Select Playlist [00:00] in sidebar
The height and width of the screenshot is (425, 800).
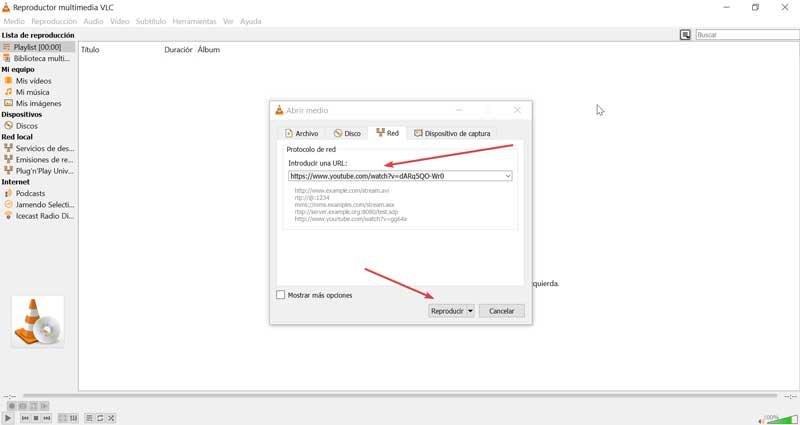click(x=38, y=47)
